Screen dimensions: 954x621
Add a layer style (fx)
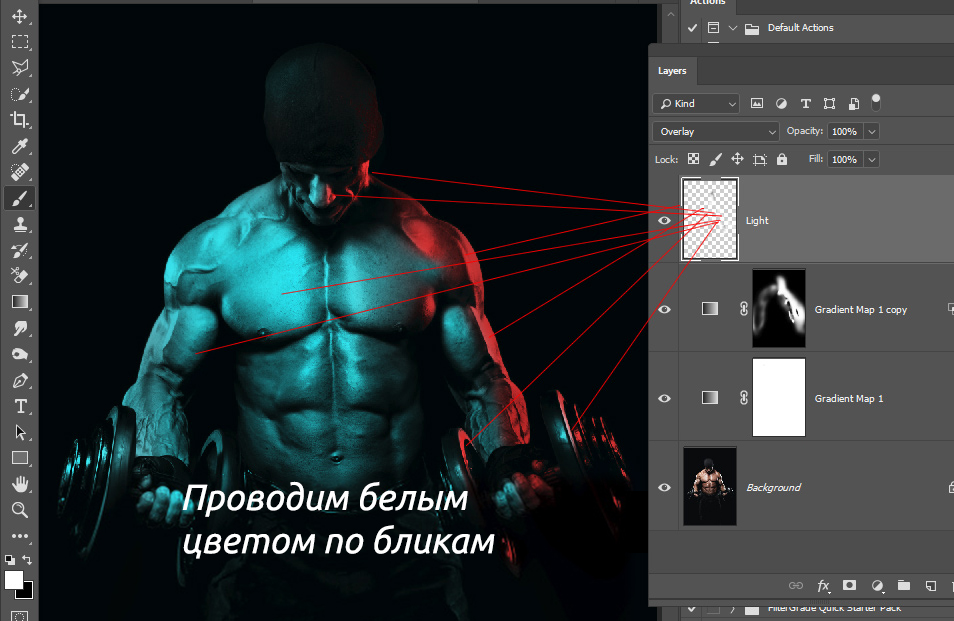(x=823, y=585)
